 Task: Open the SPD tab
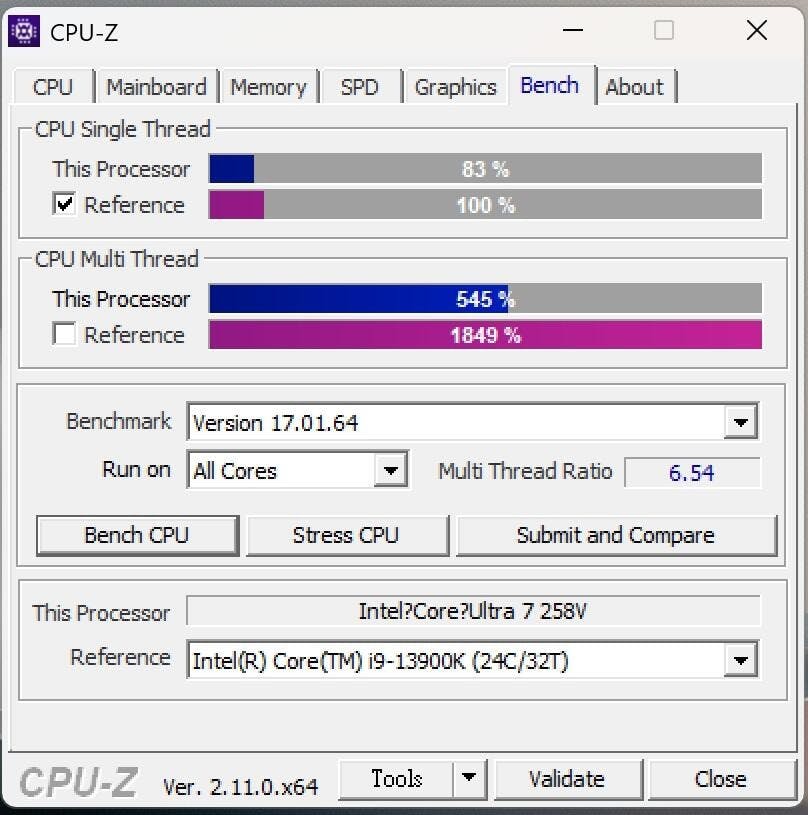pyautogui.click(x=360, y=87)
